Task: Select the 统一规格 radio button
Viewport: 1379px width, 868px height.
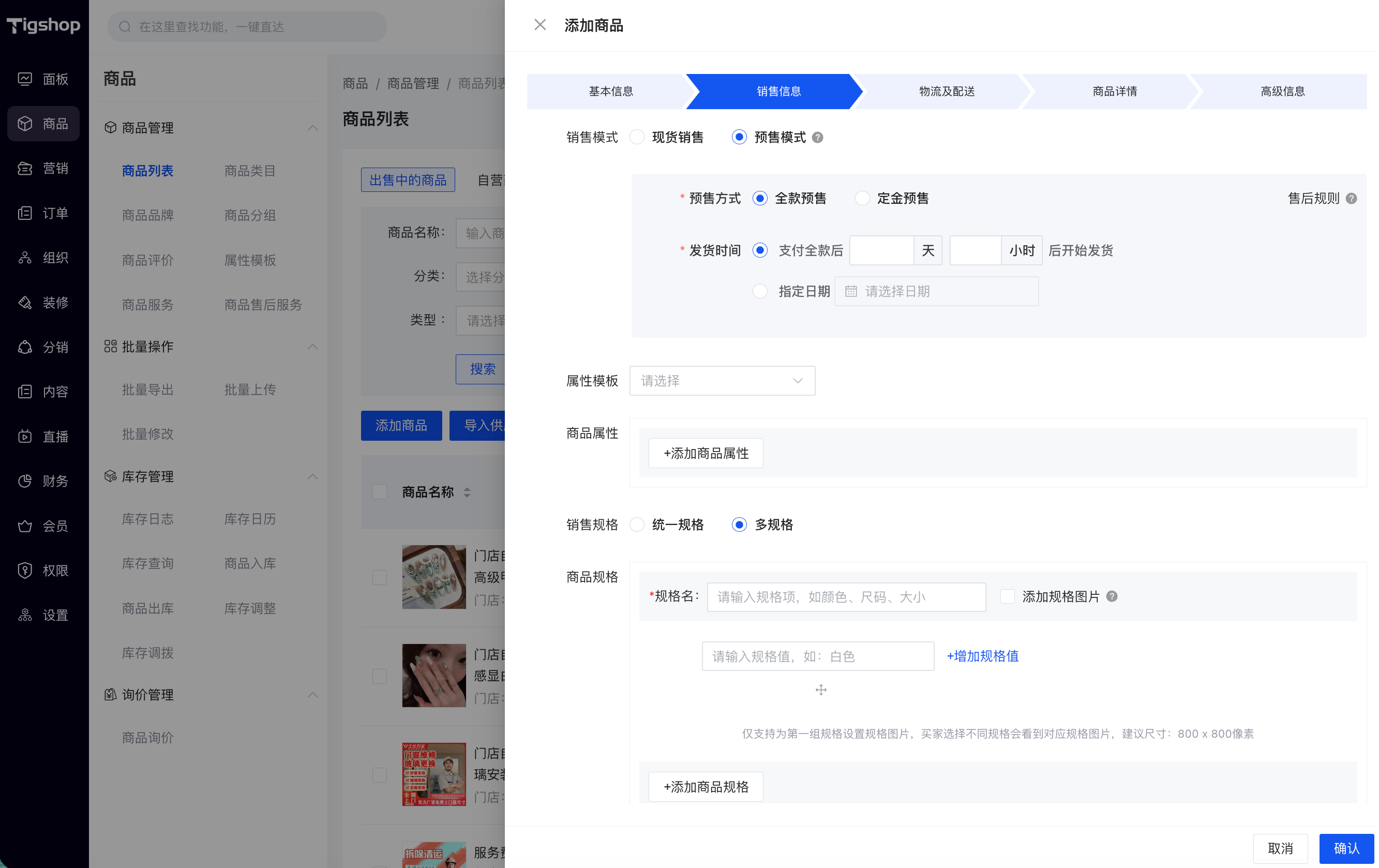Action: point(637,525)
